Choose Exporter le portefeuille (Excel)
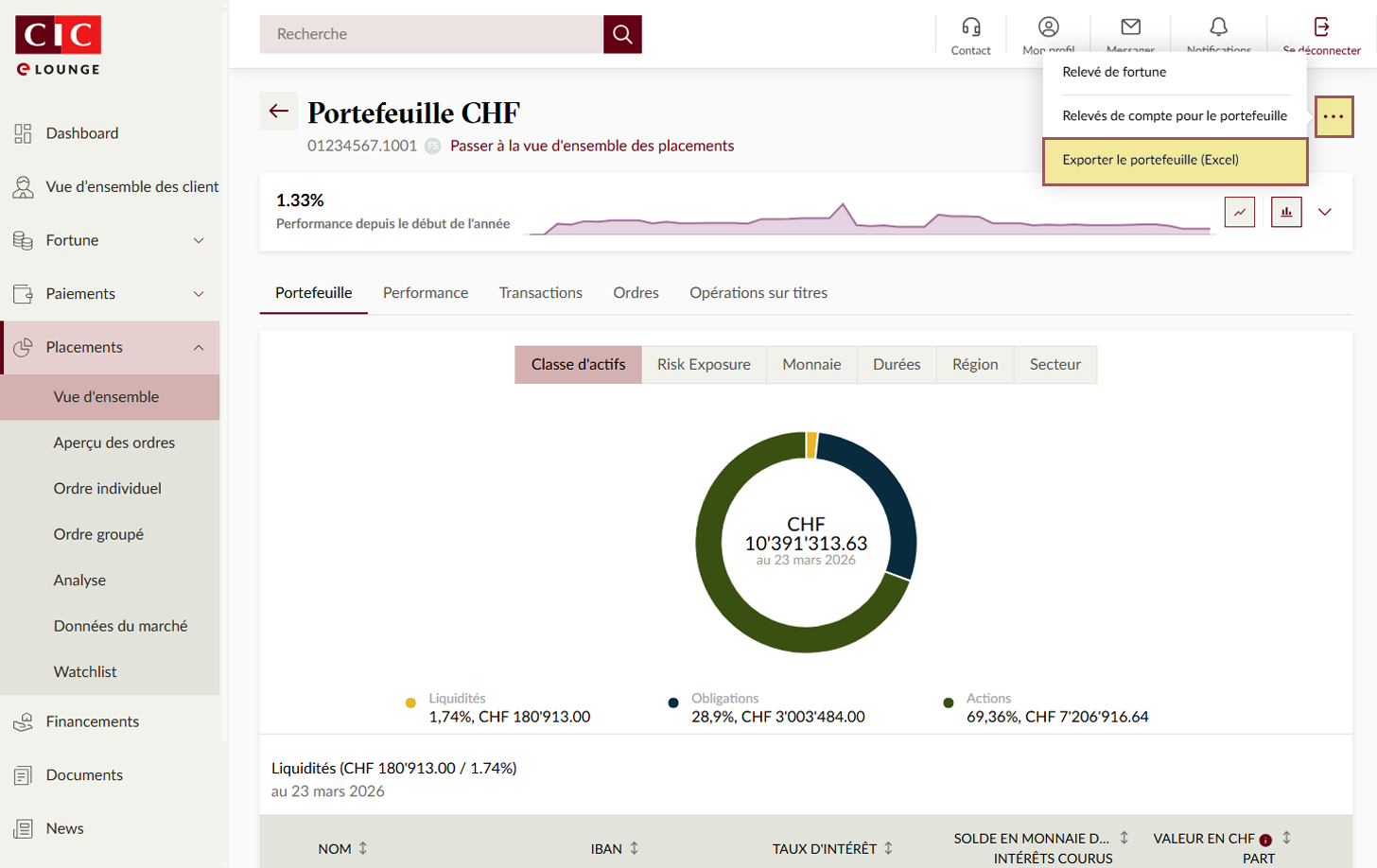Viewport: 1377px width, 868px height. tap(1175, 161)
